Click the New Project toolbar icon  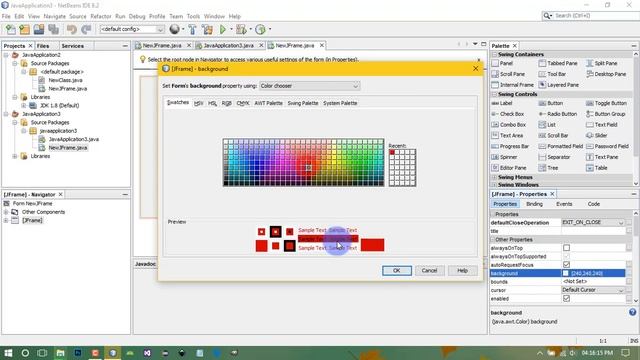click(24, 29)
